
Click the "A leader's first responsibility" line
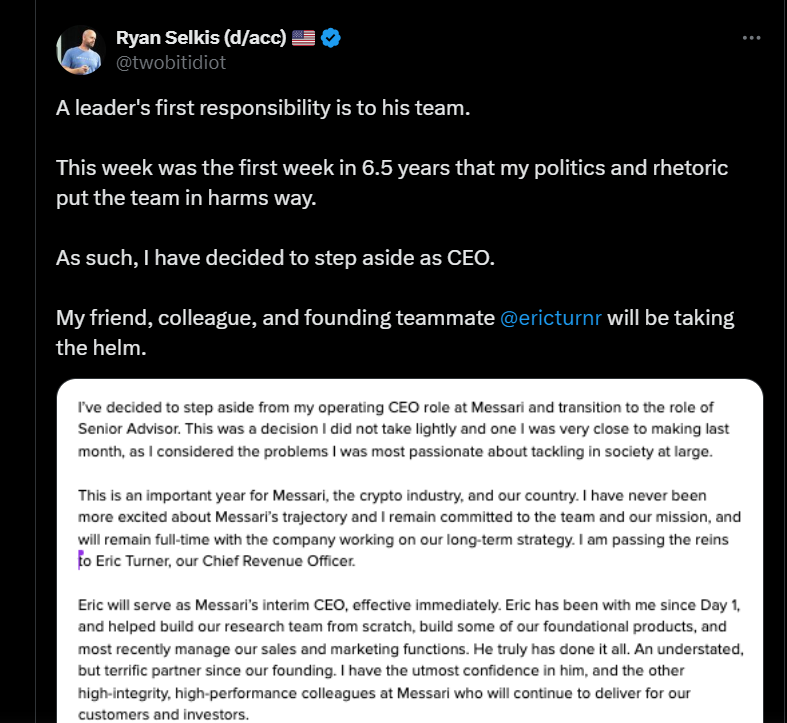[x=263, y=108]
